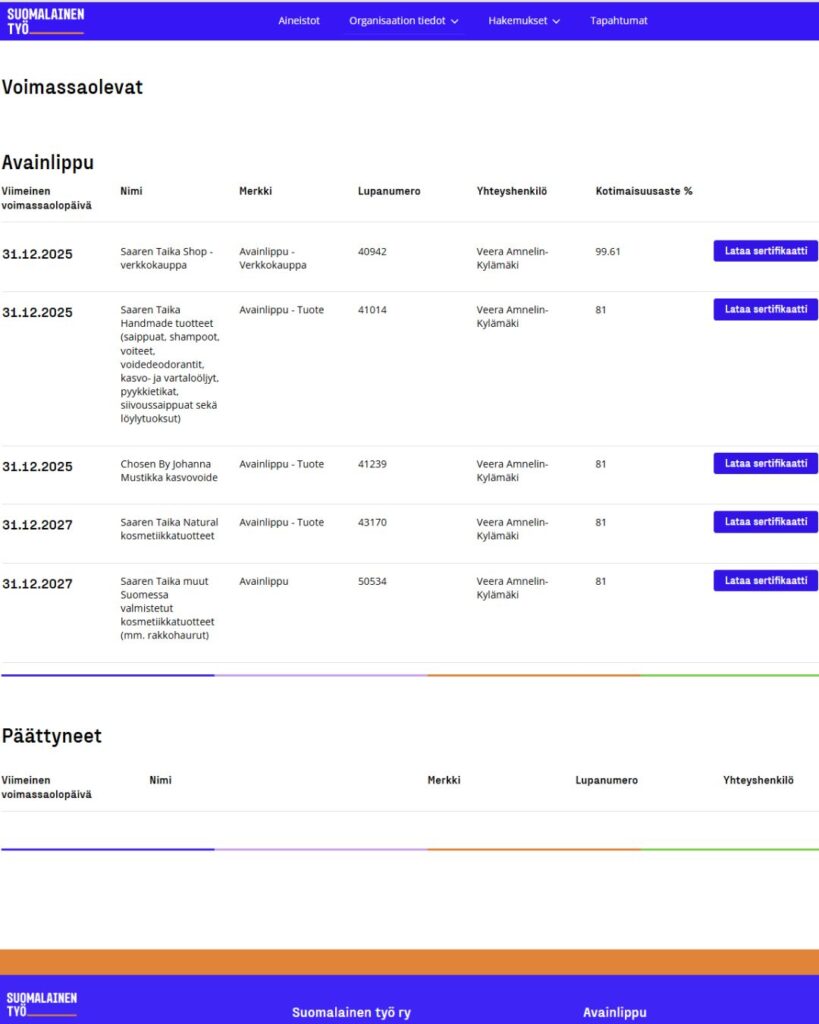Select Chosen By Johanna Mustikka kasvovoide

[169, 471]
